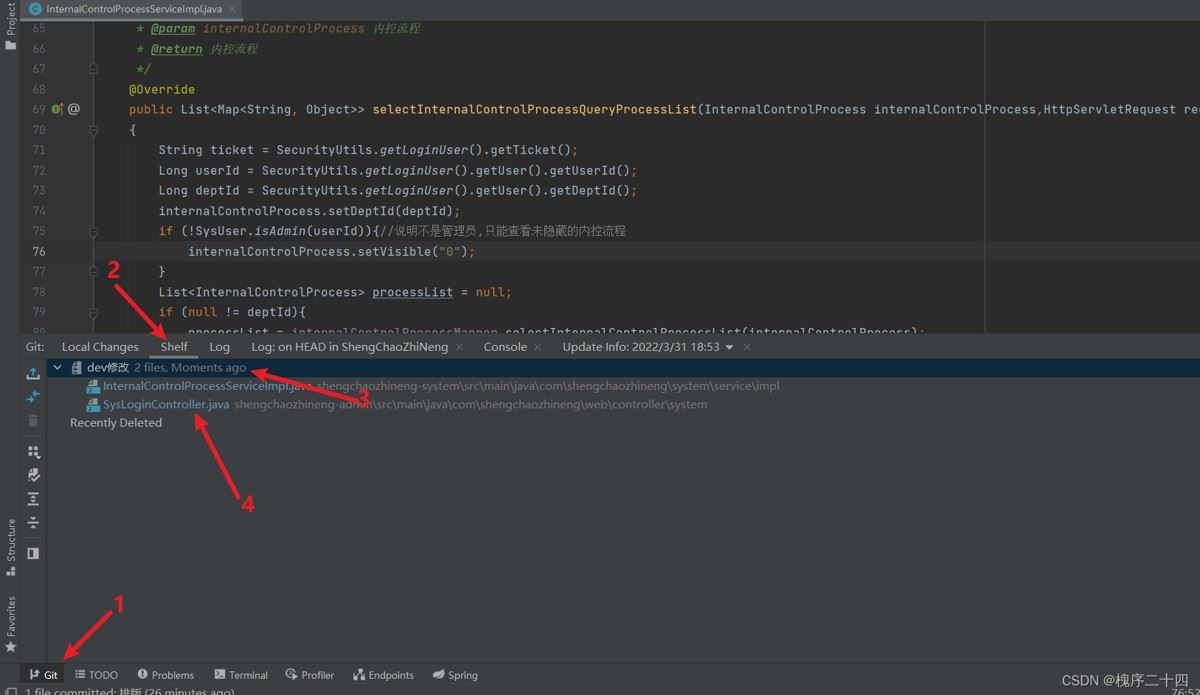1200x695 pixels.
Task: Open the Structure tool window sidebar
Action: pos(11,547)
